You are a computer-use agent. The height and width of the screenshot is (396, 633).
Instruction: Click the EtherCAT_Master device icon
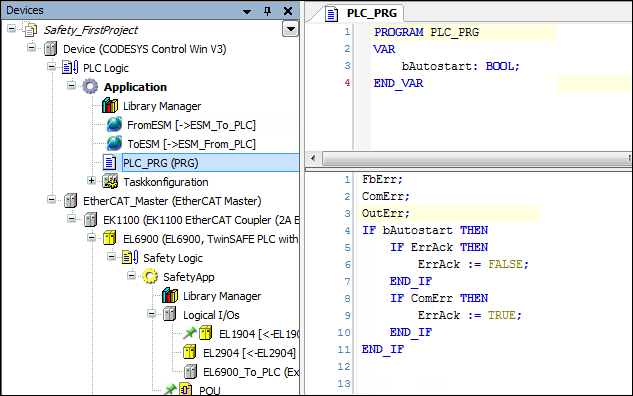pos(70,201)
